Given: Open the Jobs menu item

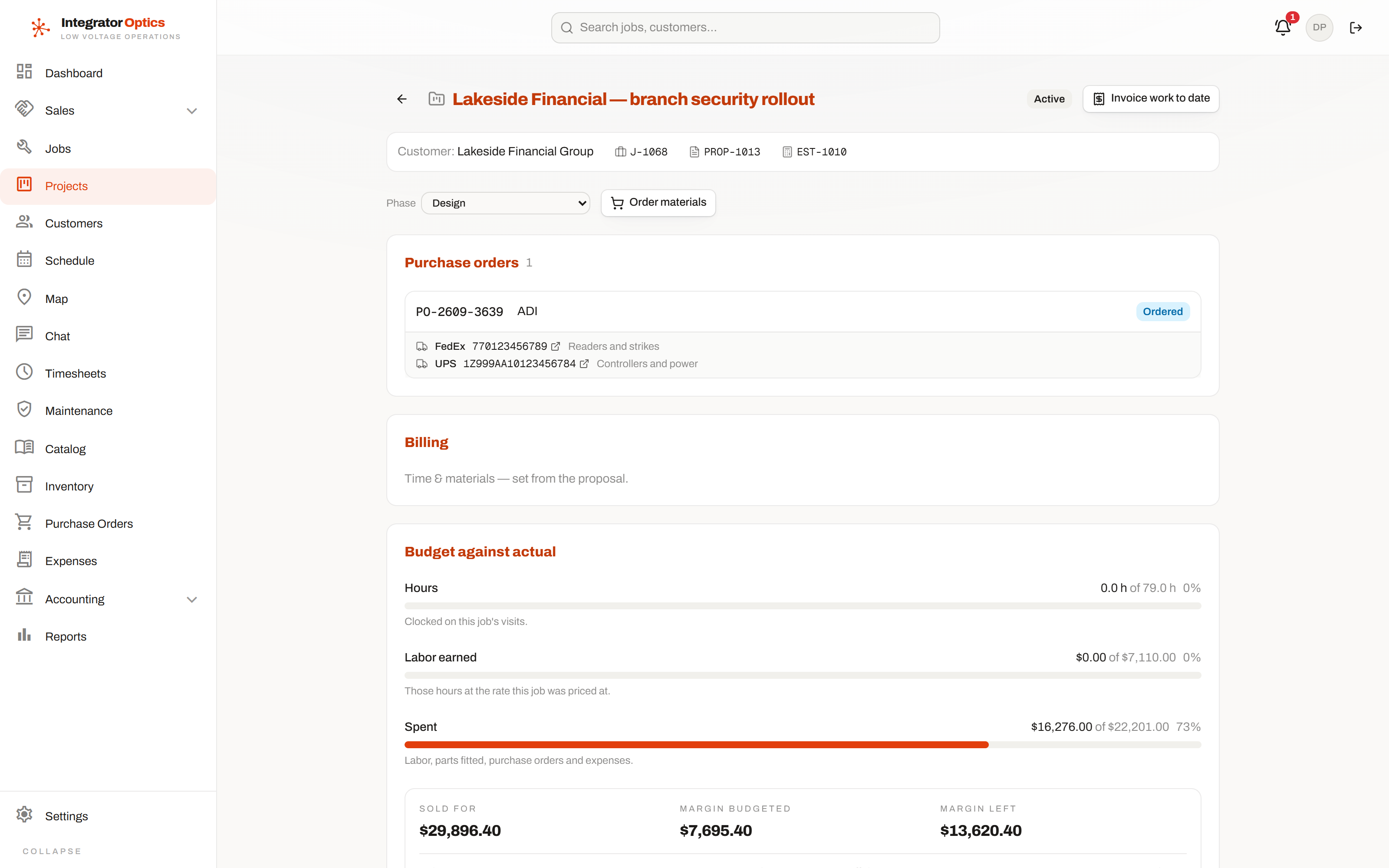Looking at the screenshot, I should coord(108,149).
